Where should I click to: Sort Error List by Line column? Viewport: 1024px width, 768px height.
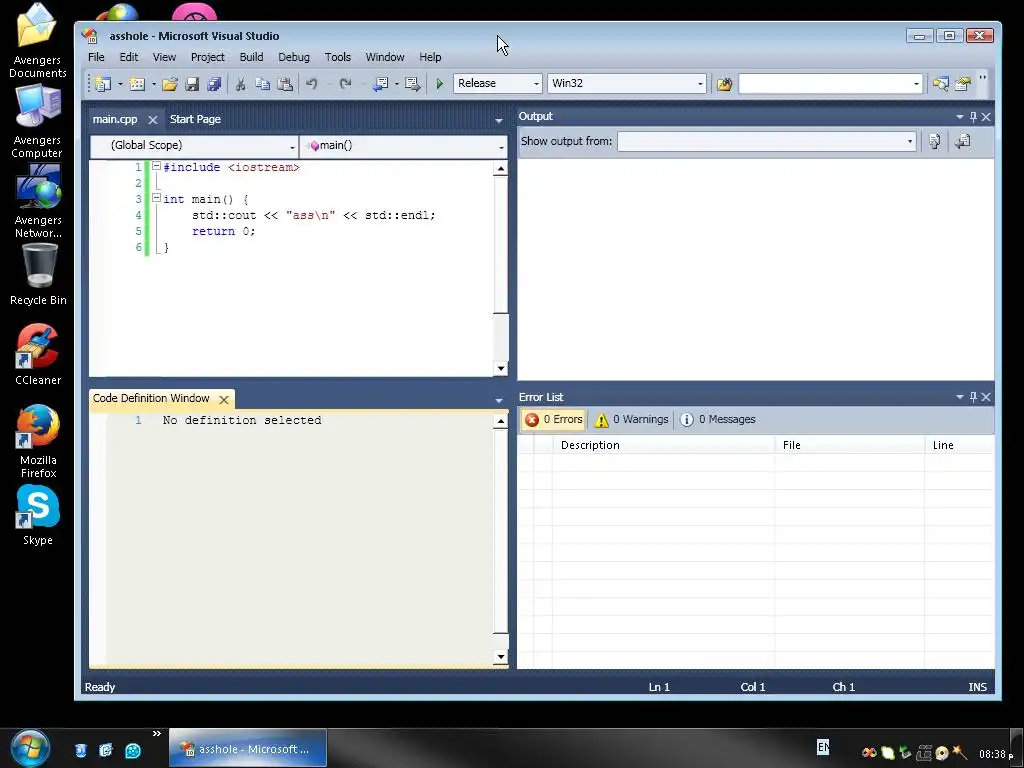coord(959,445)
